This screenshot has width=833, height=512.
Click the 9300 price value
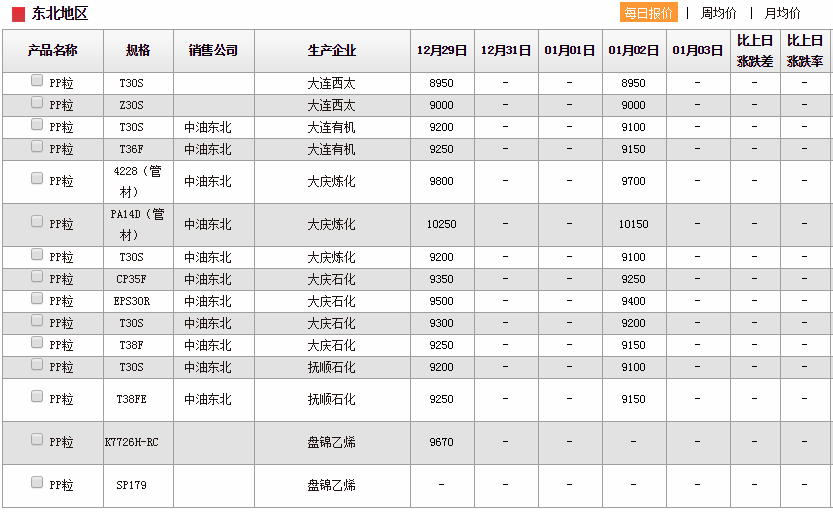(x=441, y=323)
